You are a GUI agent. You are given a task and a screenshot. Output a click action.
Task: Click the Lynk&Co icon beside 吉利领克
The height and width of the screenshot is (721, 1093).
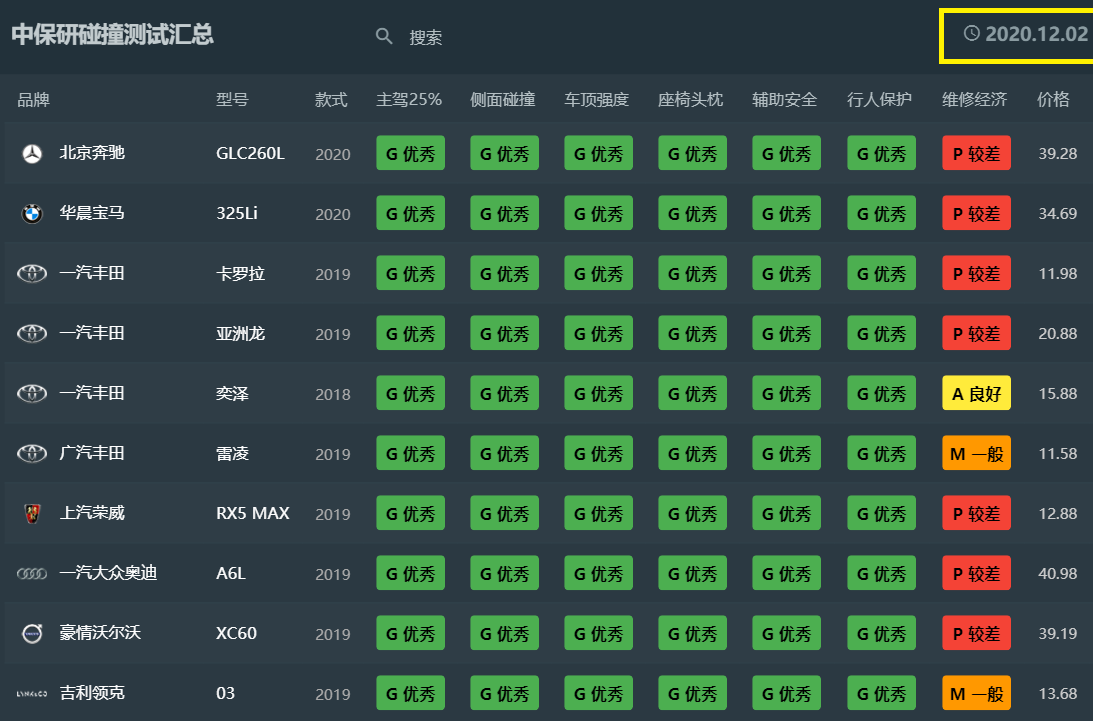[31, 692]
